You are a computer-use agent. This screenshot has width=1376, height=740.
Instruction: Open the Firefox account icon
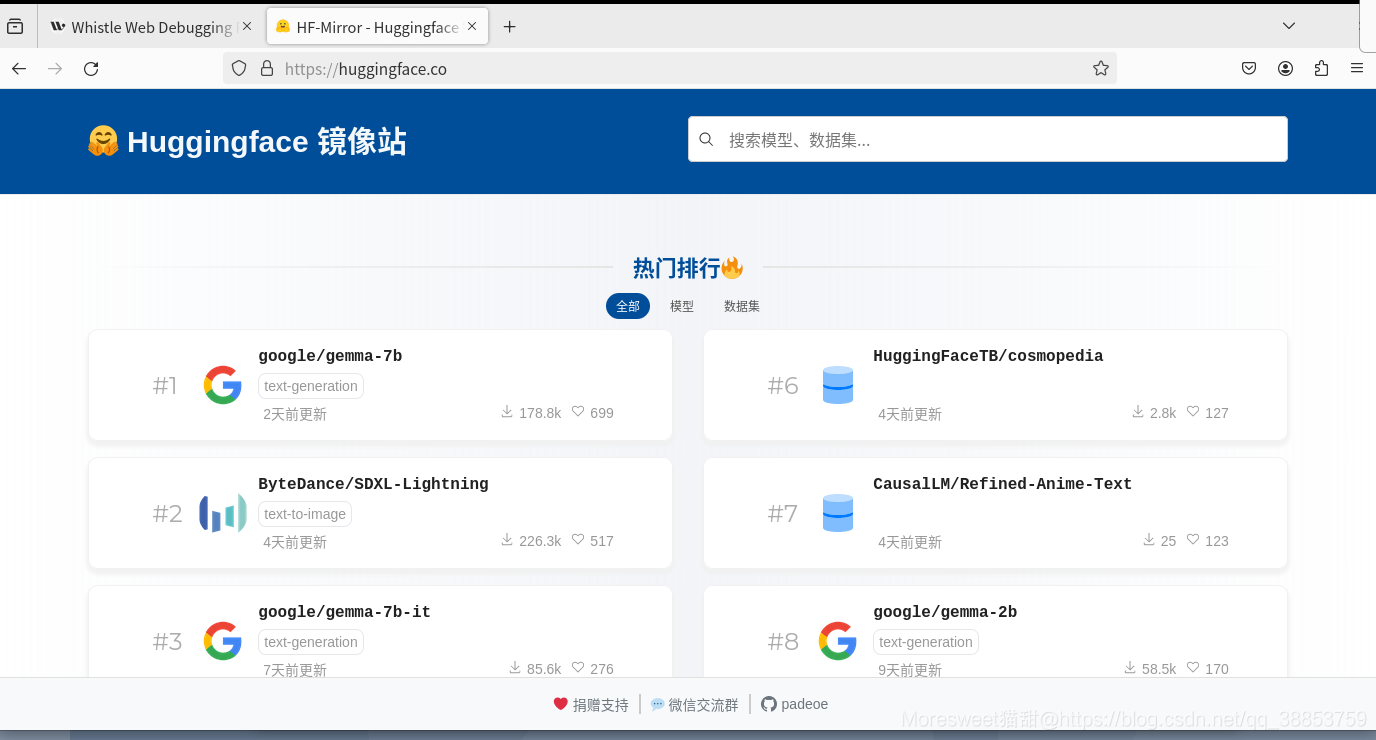[x=1285, y=69]
